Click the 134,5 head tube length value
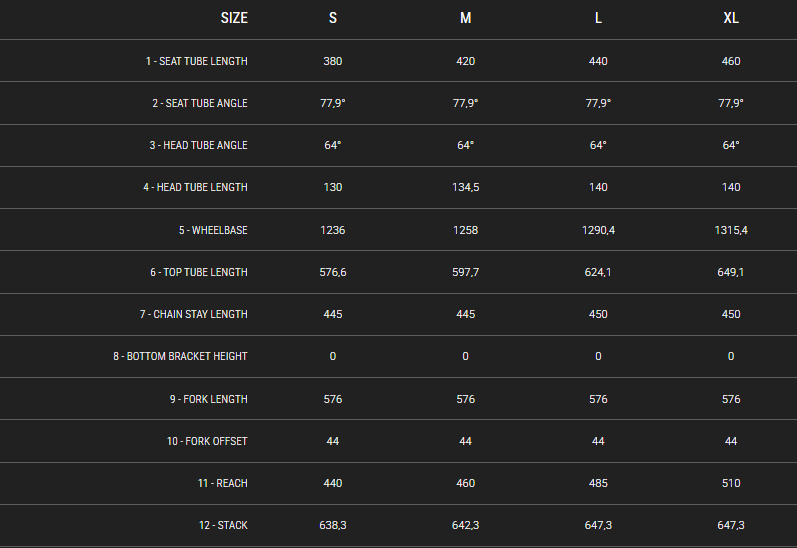Image resolution: width=797 pixels, height=548 pixels. coord(466,188)
